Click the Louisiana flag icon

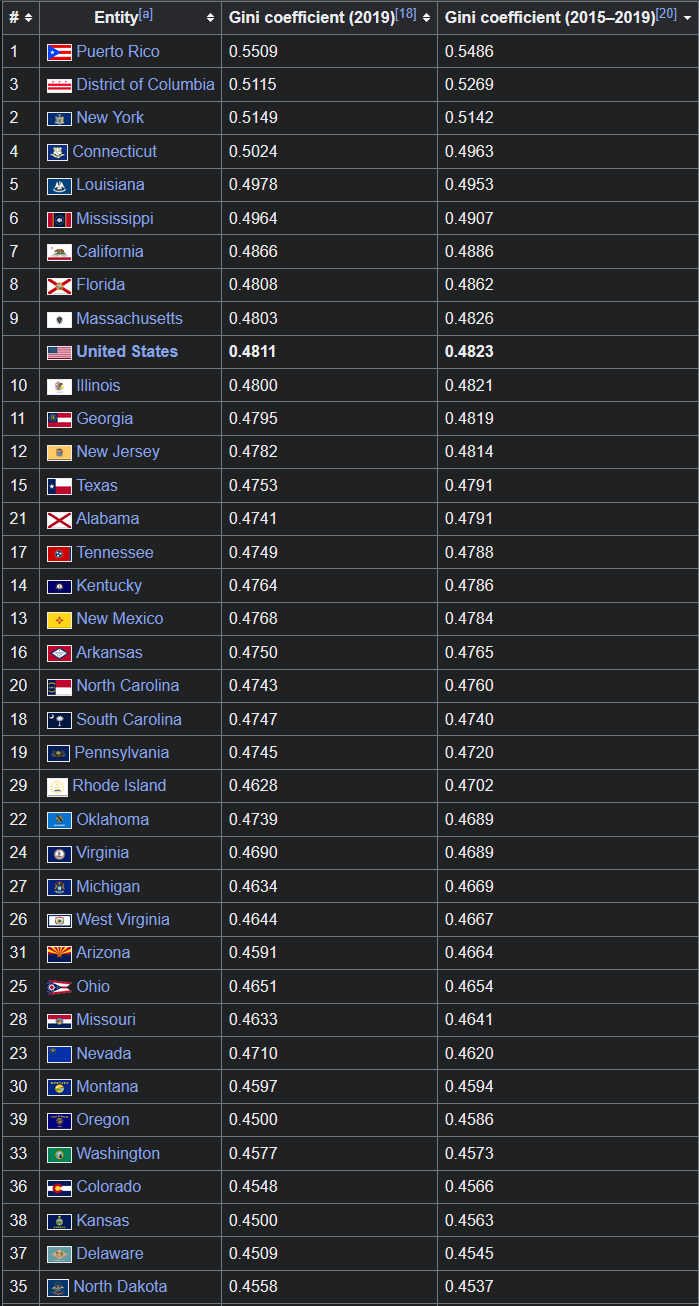tap(59, 185)
